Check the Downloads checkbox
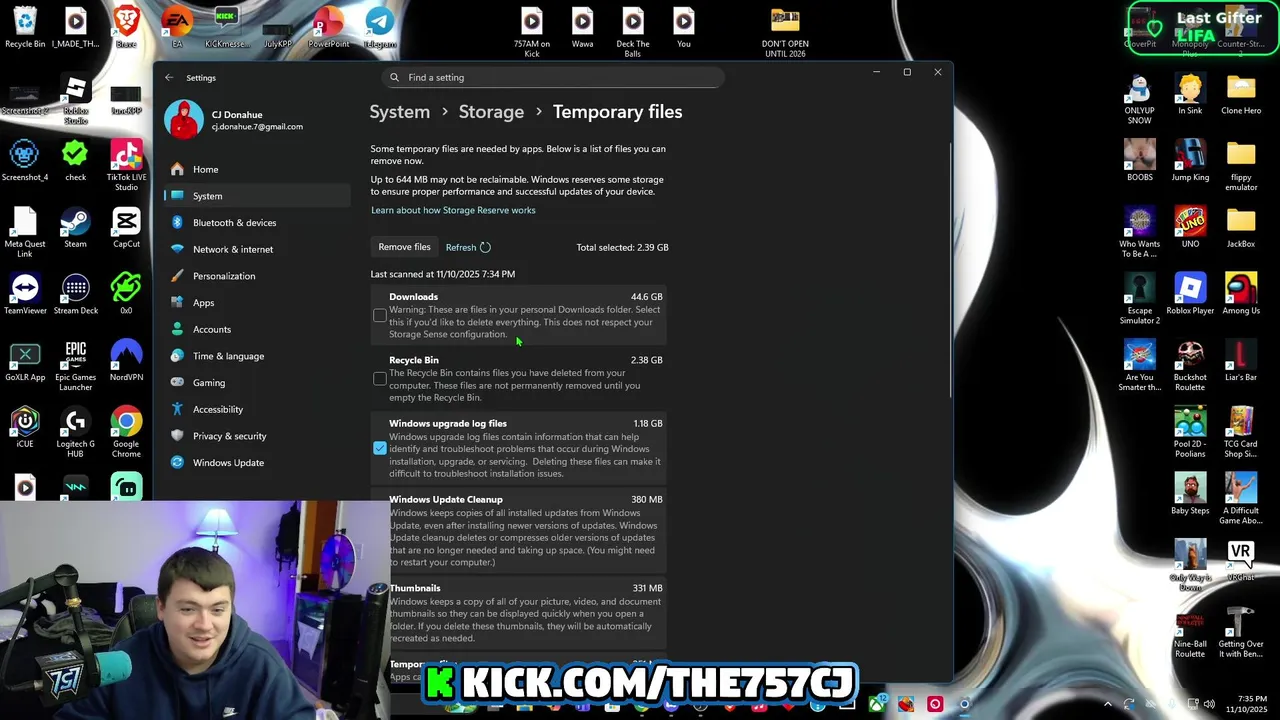 click(380, 315)
